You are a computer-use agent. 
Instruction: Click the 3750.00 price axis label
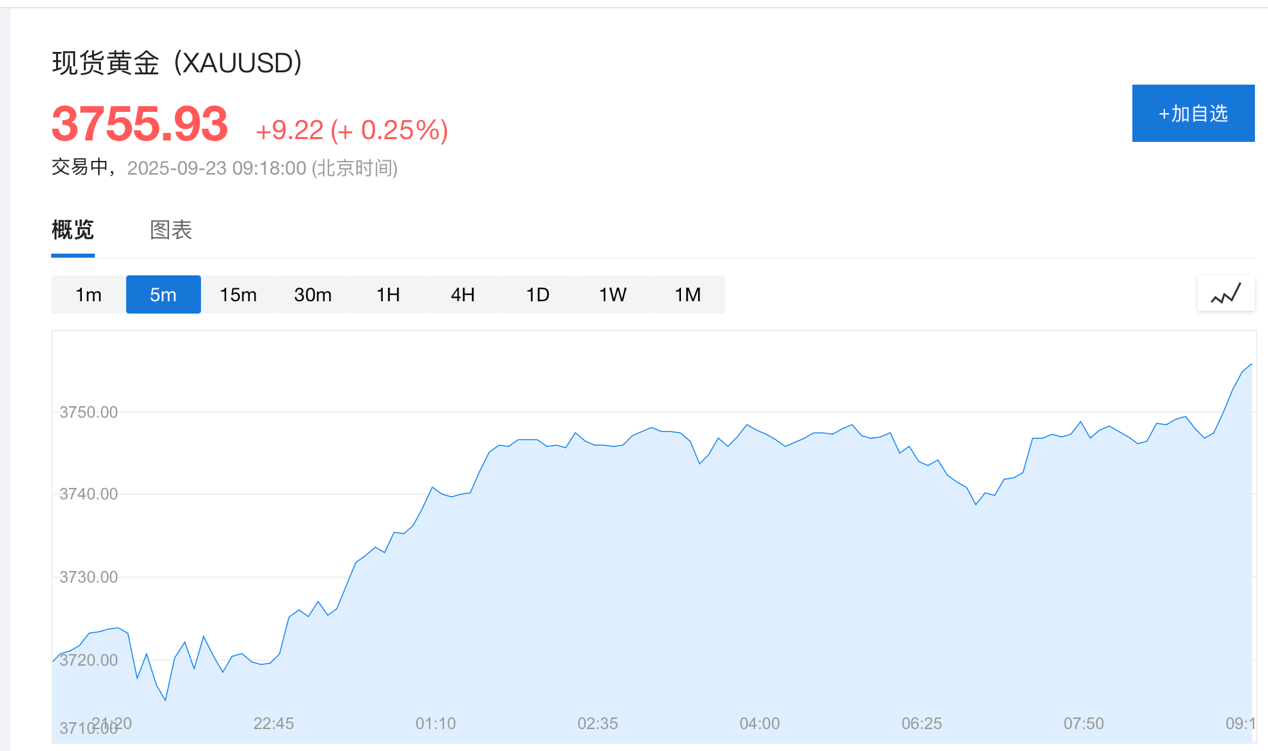click(x=89, y=412)
